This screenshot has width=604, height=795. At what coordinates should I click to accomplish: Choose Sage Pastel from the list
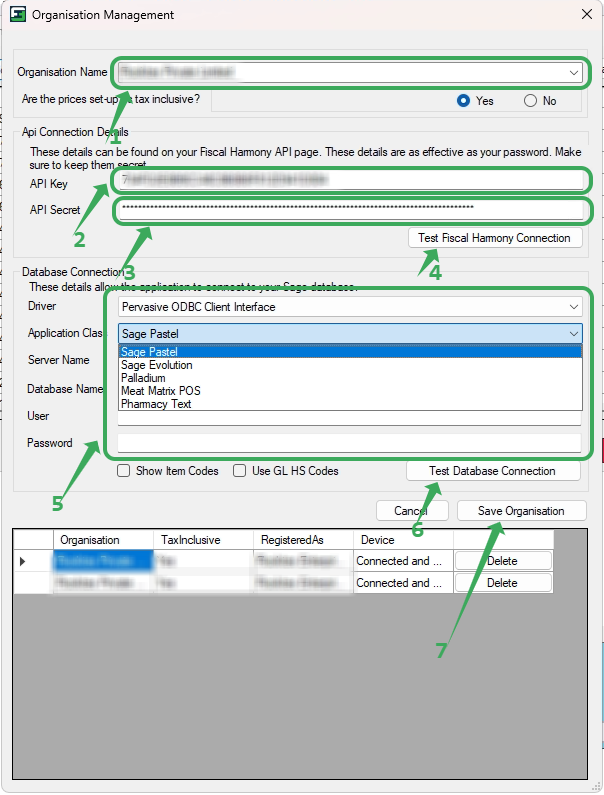350,352
